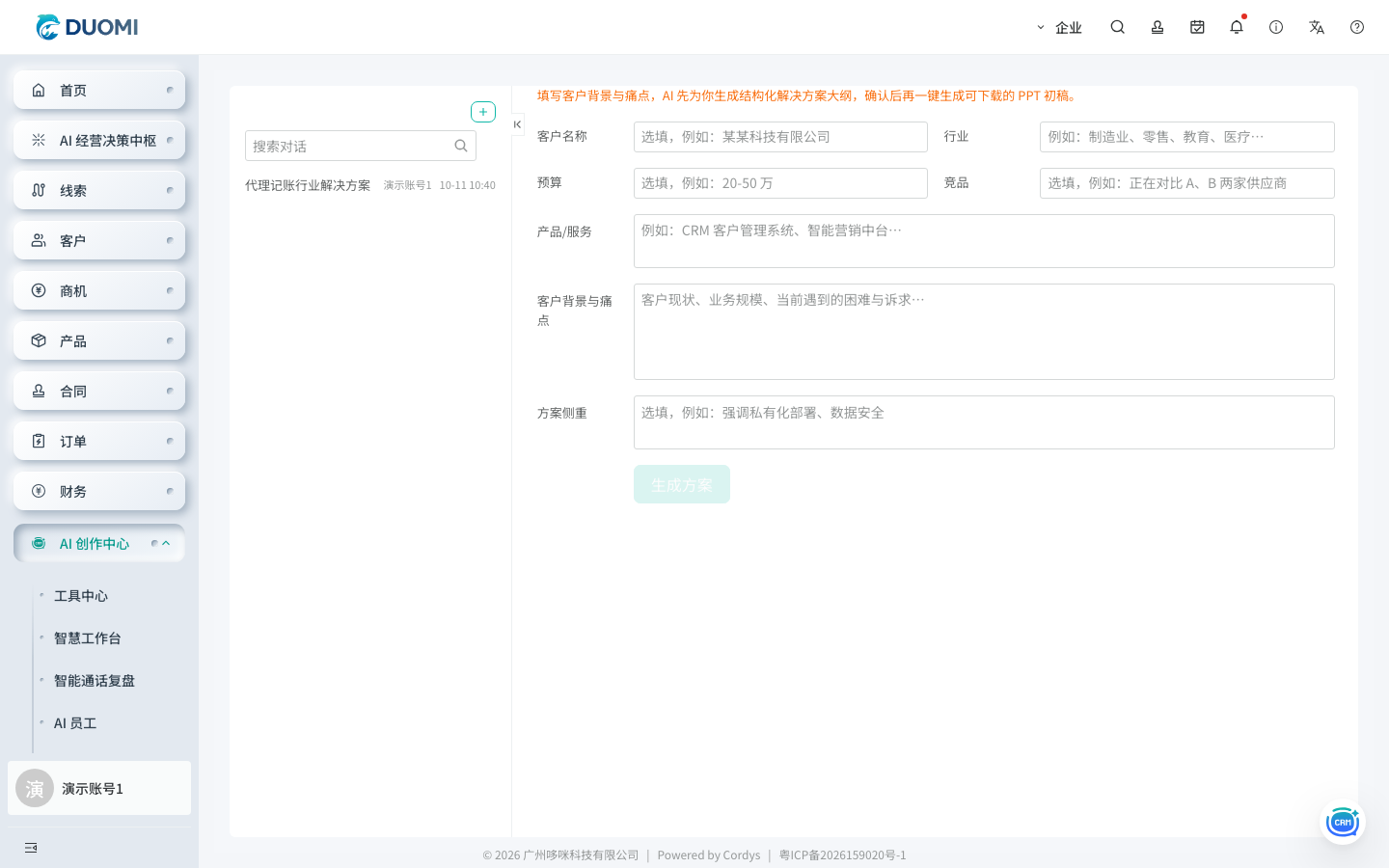Open the 财务 menu
The image size is (1389, 868).
coord(99,491)
